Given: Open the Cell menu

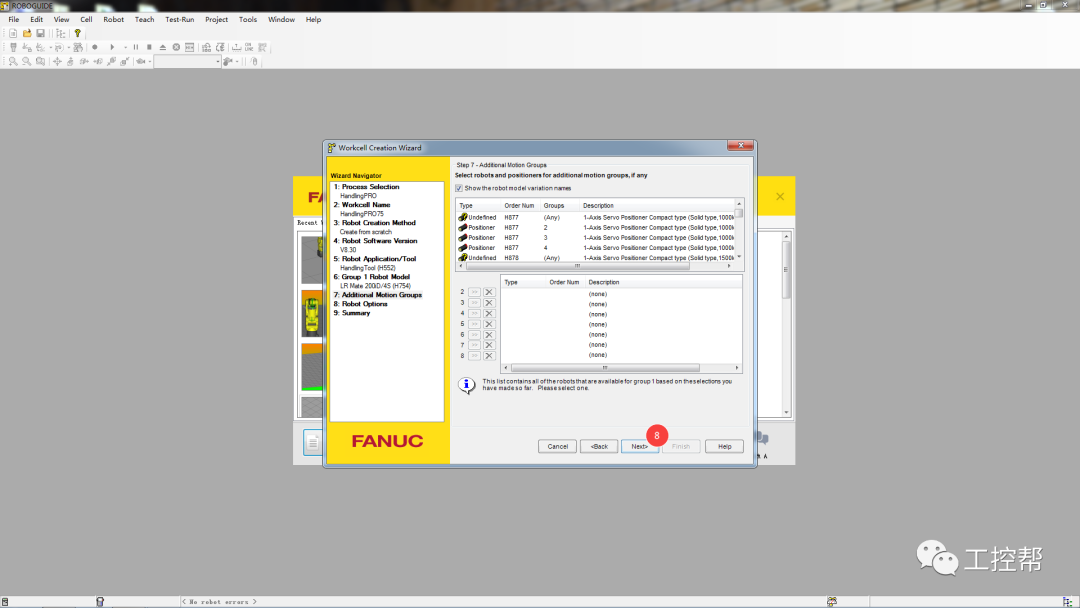Looking at the screenshot, I should [86, 19].
